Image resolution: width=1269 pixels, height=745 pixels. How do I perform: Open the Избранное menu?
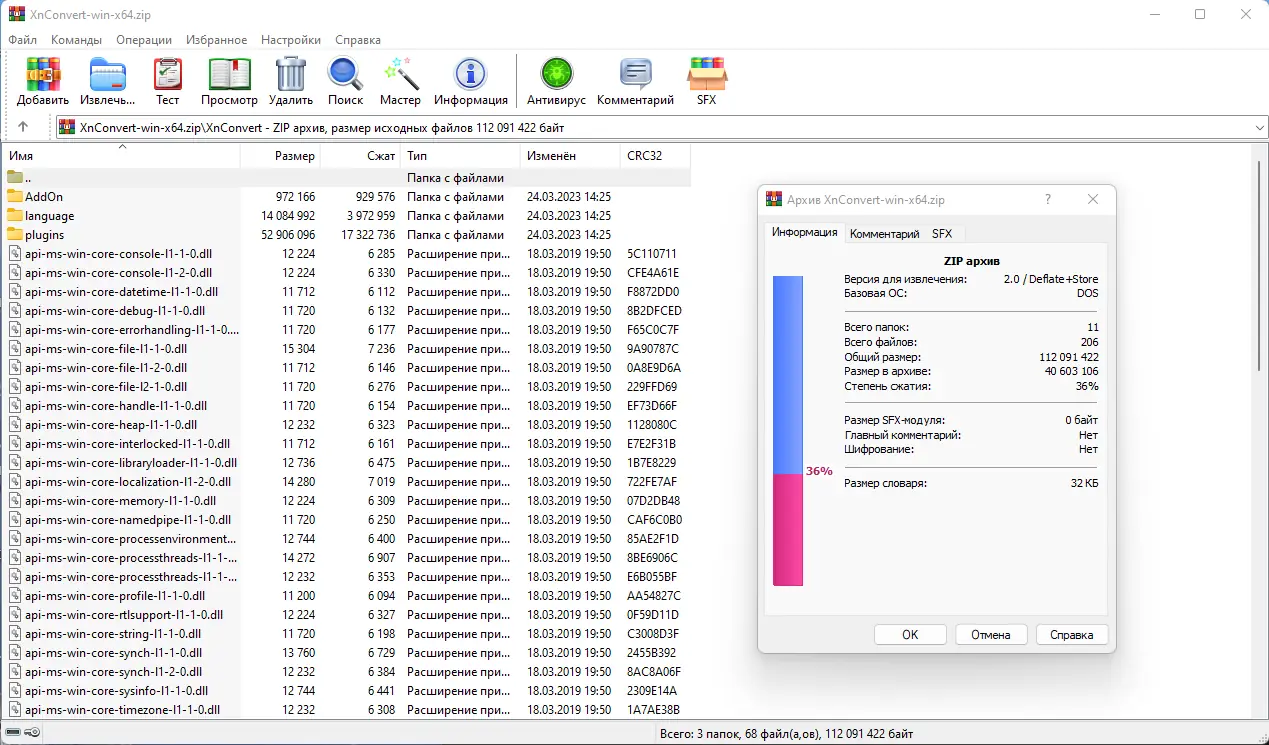click(x=216, y=40)
